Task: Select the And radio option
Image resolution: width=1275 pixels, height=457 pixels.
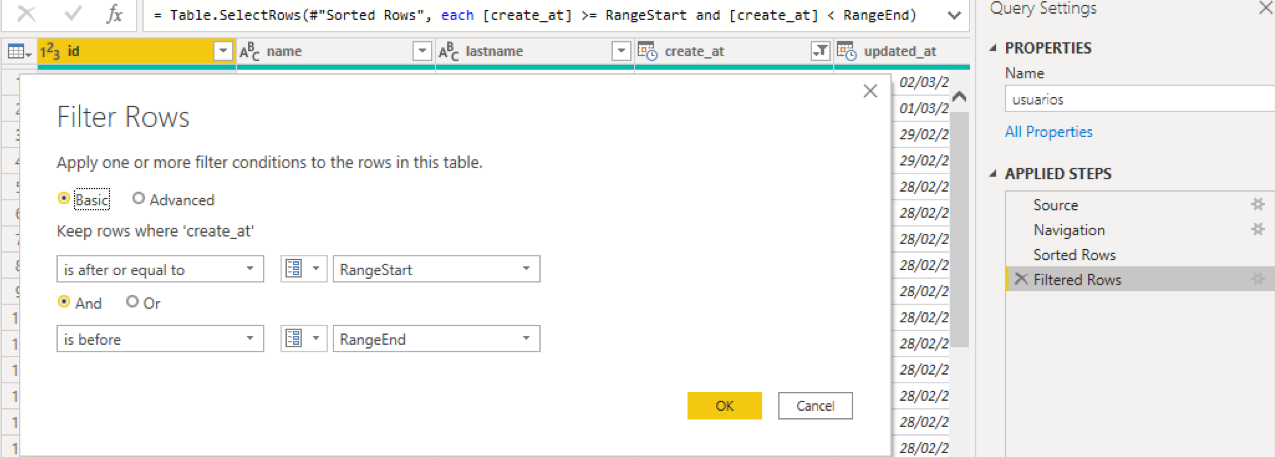Action: pyautogui.click(x=65, y=302)
